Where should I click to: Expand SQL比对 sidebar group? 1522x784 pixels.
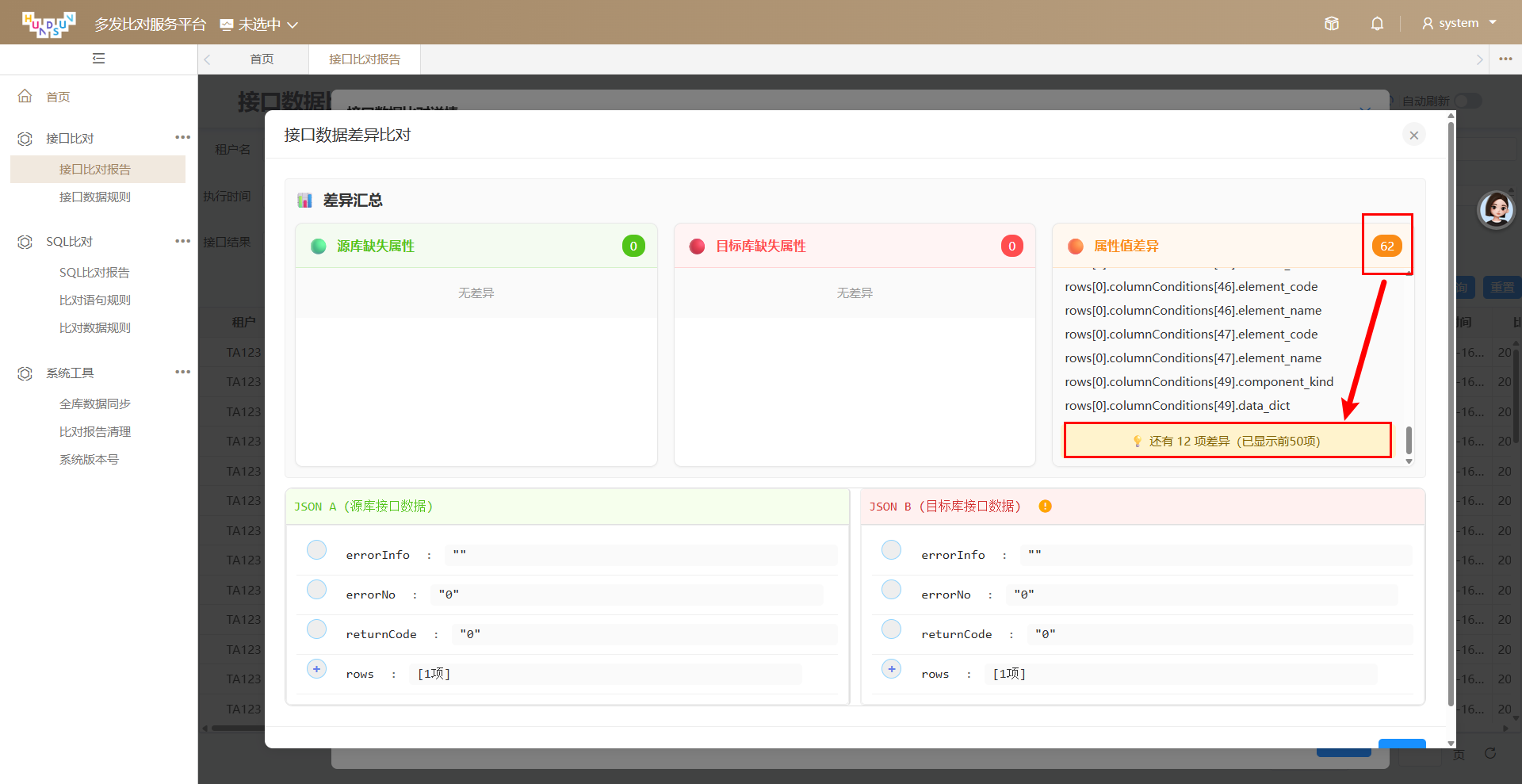69,242
